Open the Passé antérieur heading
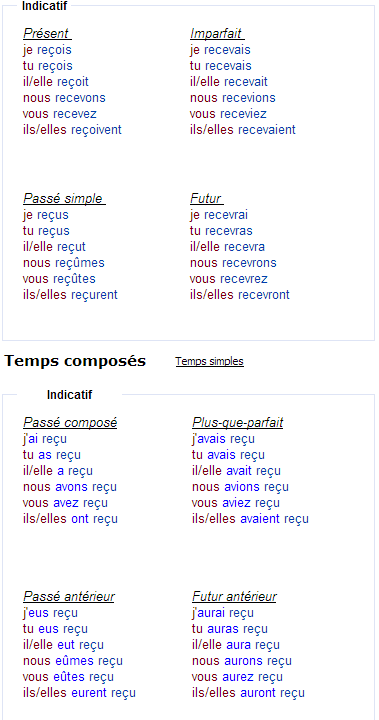This screenshot has height=720, width=379. (x=68, y=596)
